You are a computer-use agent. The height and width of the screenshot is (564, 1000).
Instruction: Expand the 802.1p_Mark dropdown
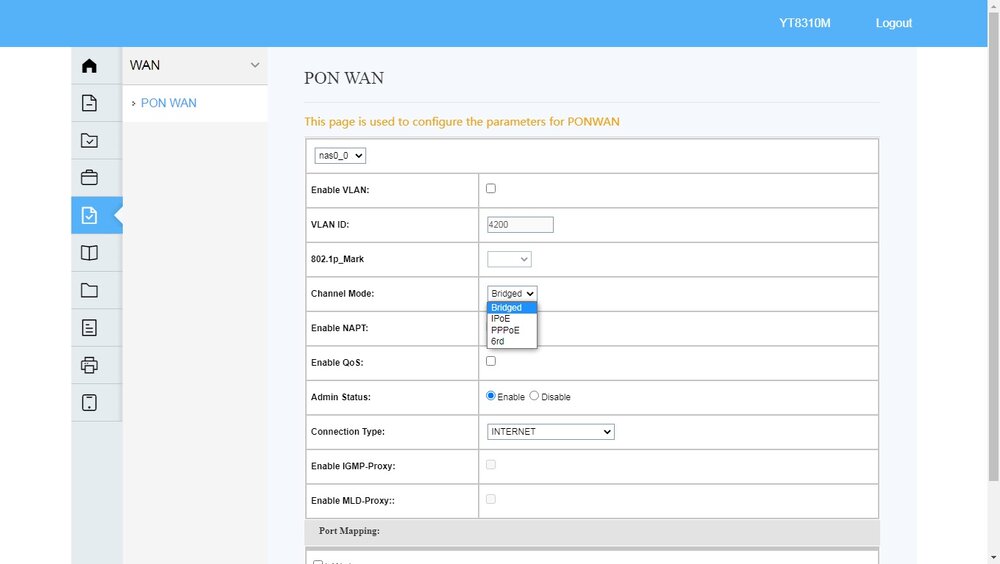[509, 259]
